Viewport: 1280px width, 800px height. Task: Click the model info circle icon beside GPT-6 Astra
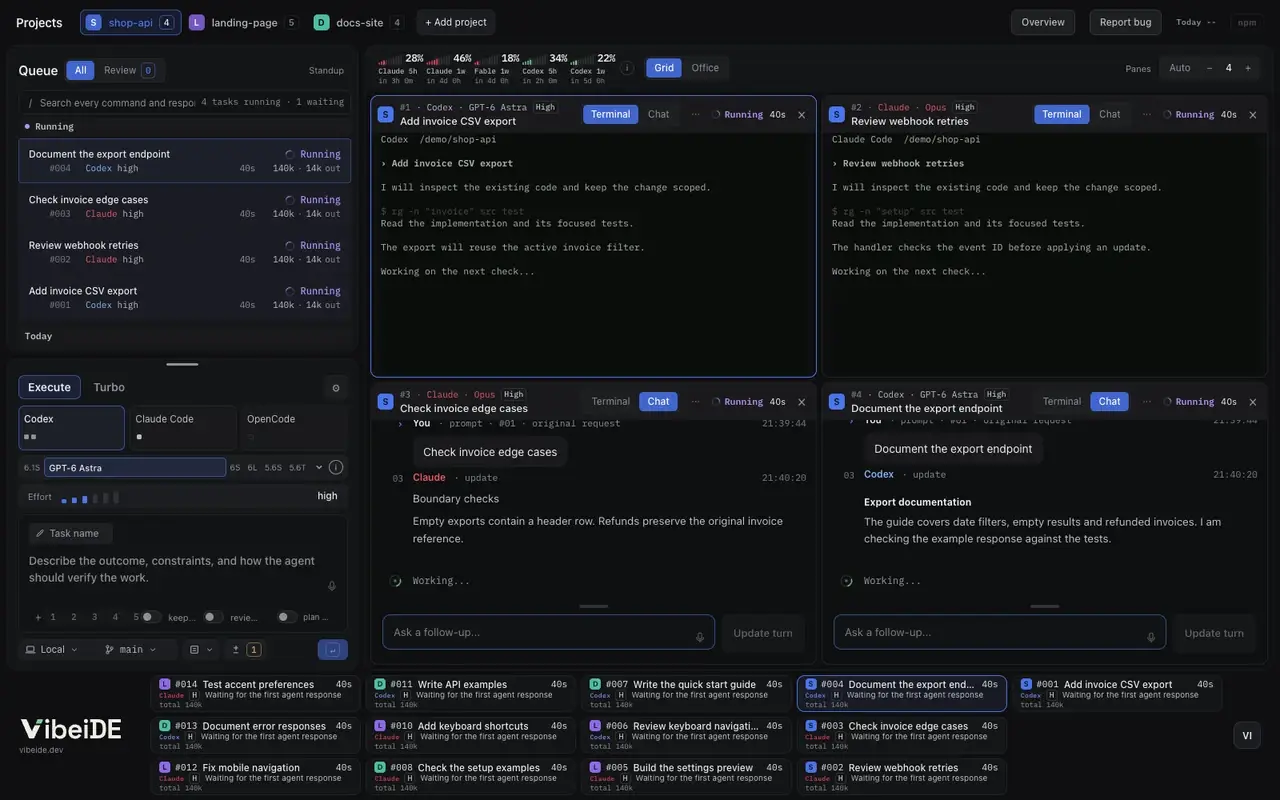(x=336, y=467)
